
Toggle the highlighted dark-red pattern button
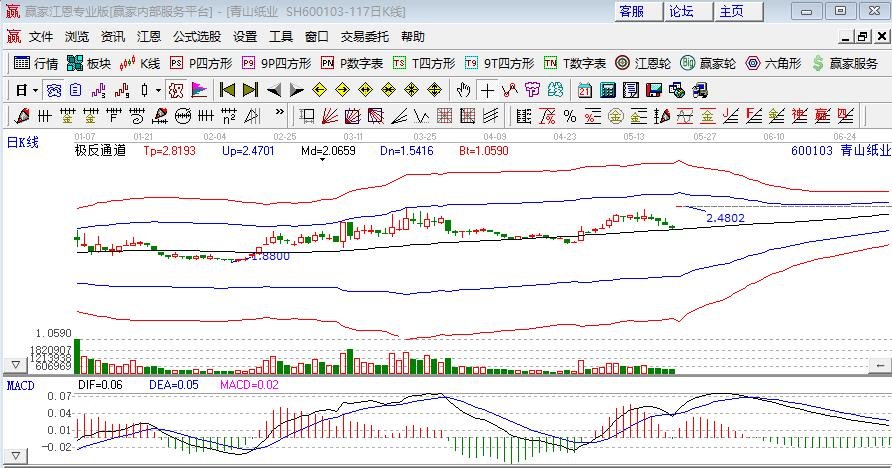pyautogui.click(x=176, y=90)
